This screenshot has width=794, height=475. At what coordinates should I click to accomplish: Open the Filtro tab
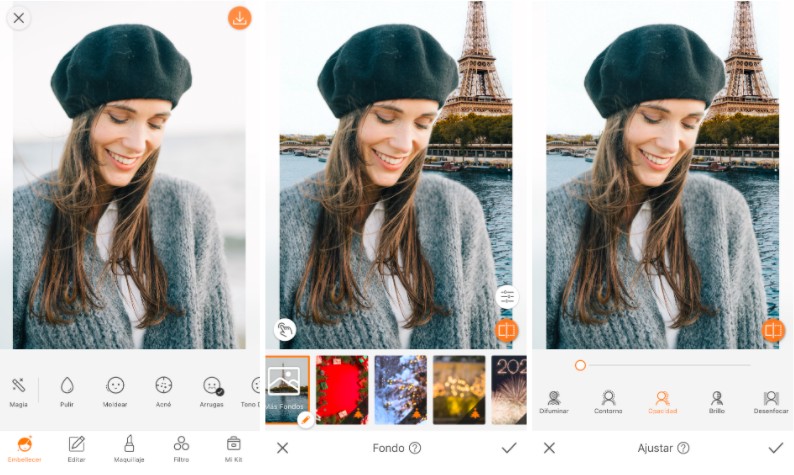[181, 449]
